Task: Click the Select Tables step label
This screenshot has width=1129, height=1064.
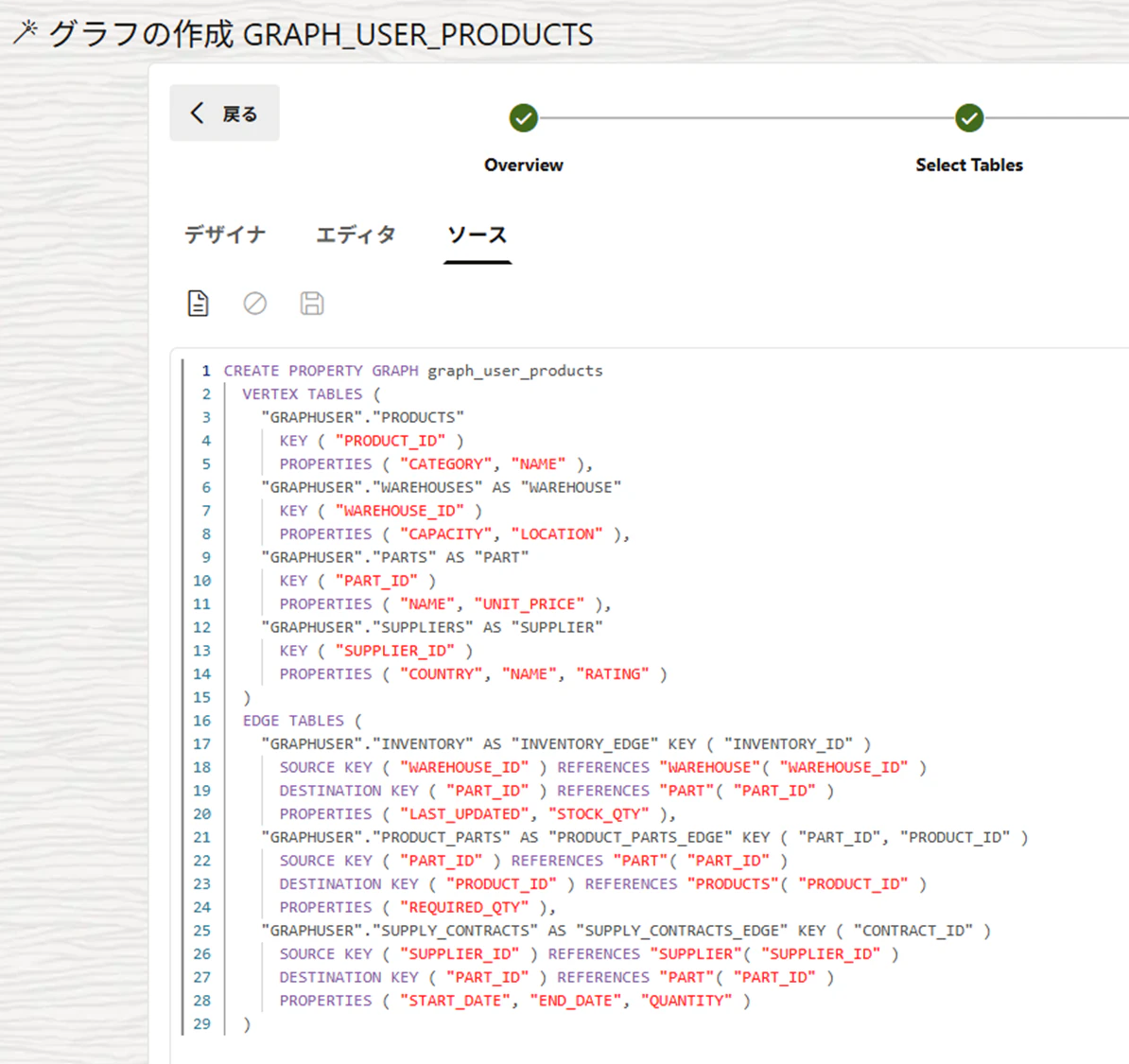Action: tap(969, 165)
